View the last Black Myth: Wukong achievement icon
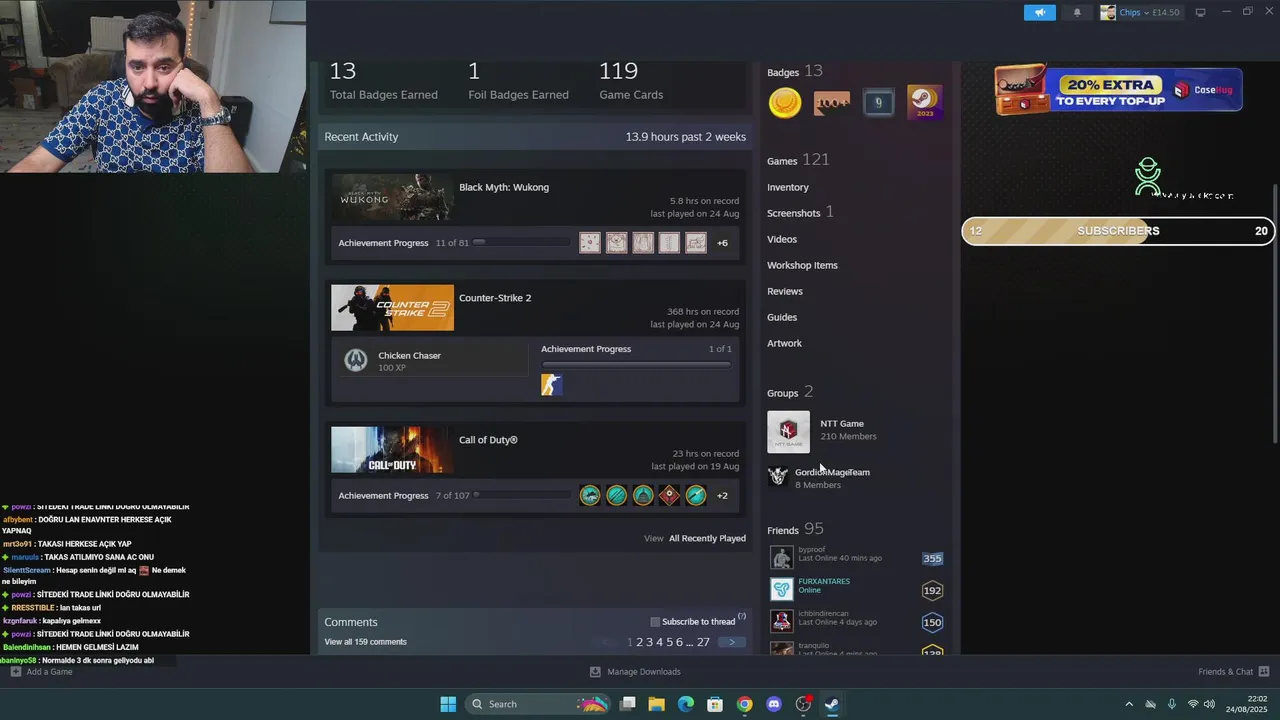Image resolution: width=1280 pixels, height=720 pixels. pyautogui.click(x=696, y=243)
